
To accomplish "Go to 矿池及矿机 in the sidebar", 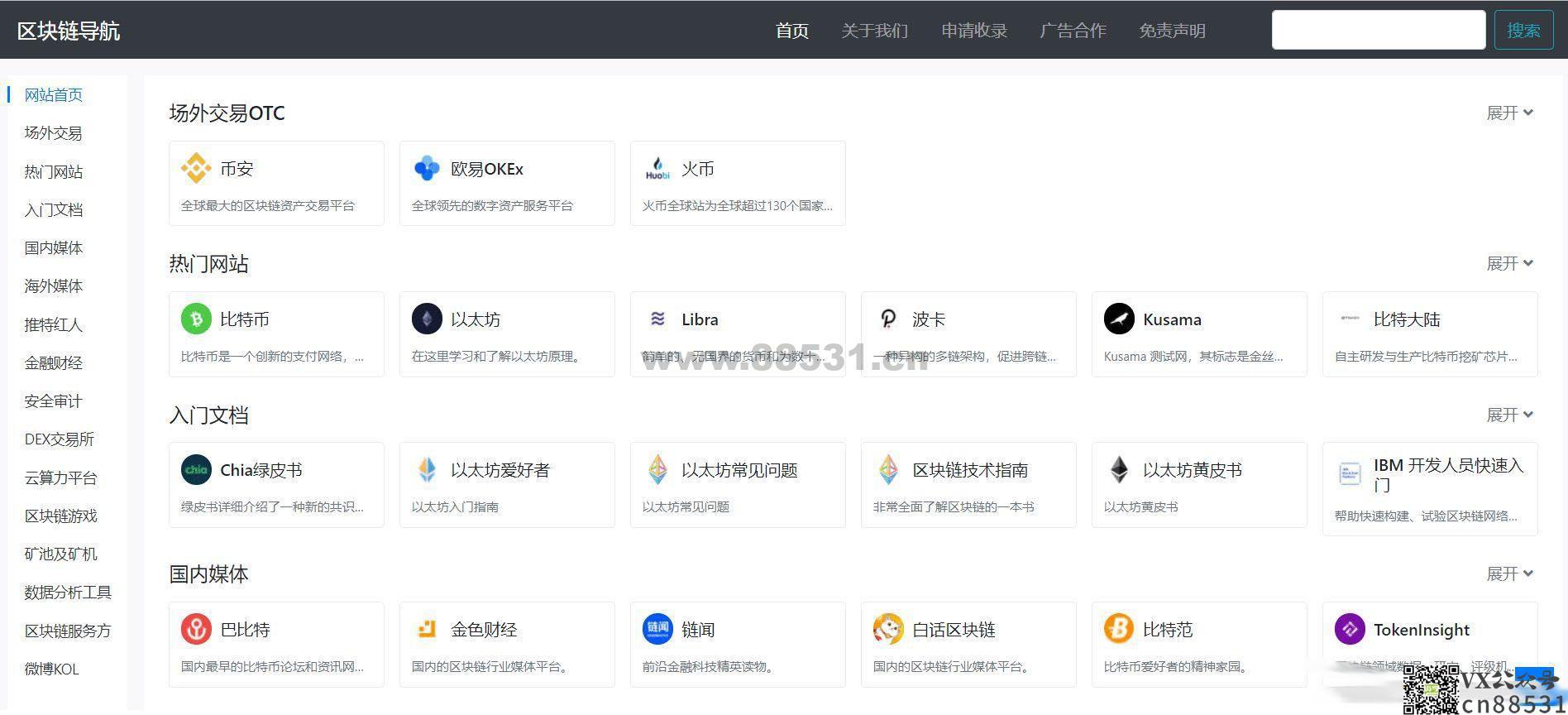I will [61, 554].
